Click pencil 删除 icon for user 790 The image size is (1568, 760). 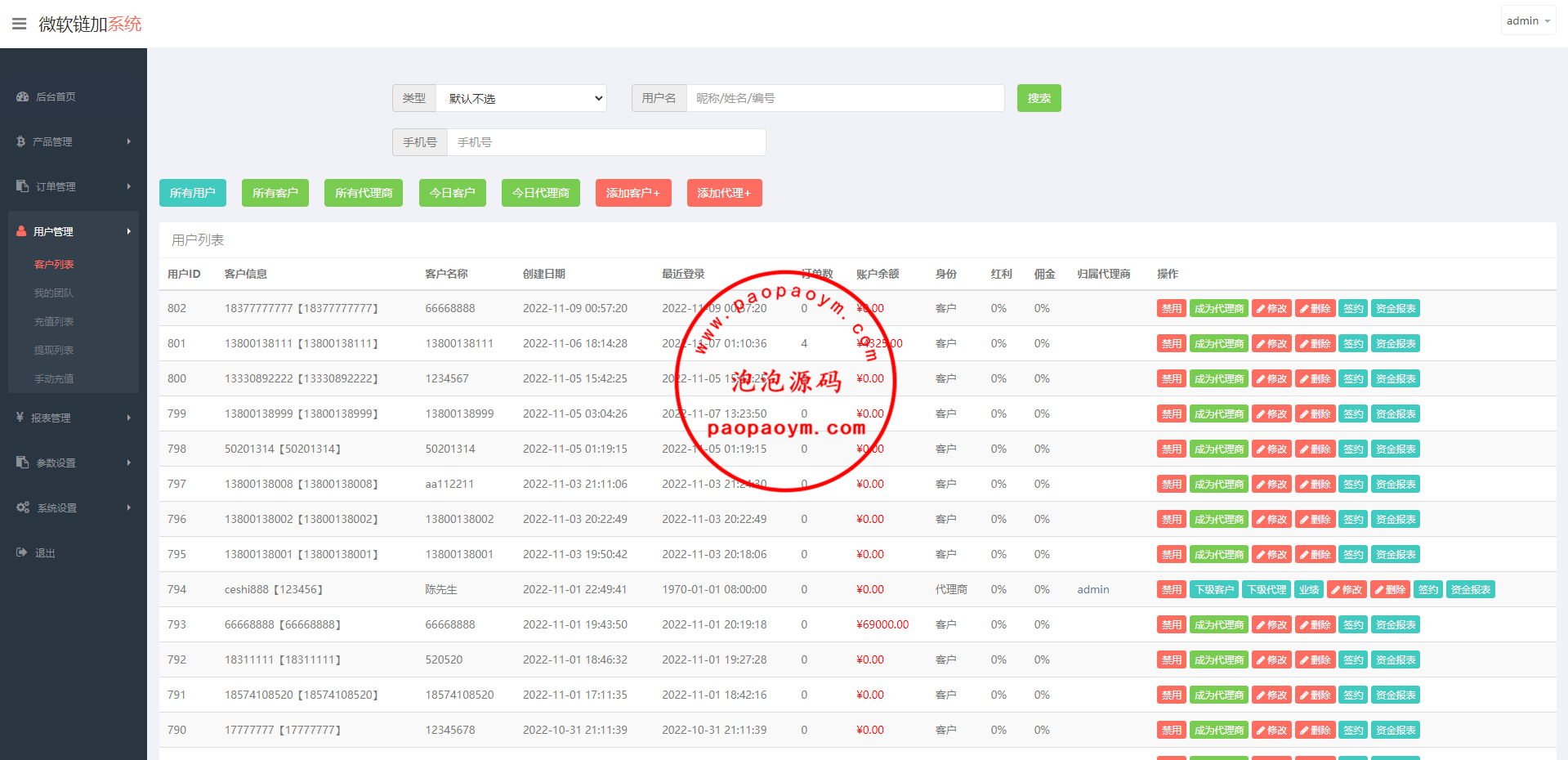click(1316, 730)
